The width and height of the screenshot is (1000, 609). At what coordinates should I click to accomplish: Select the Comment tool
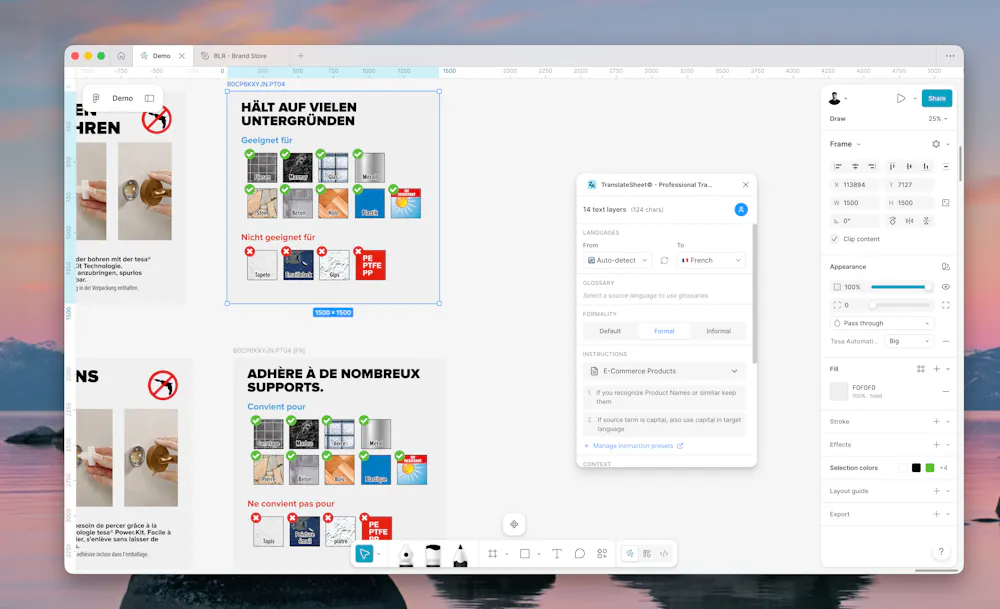pos(579,553)
